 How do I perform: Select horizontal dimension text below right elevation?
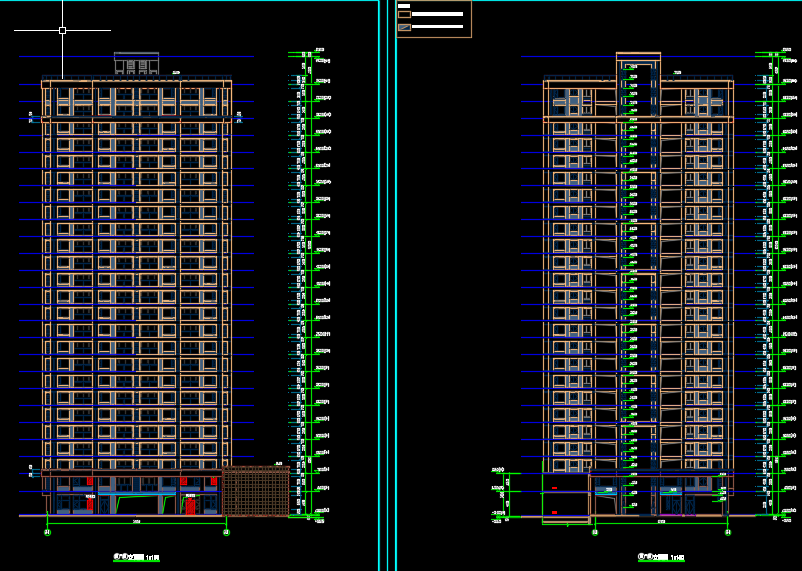661,522
